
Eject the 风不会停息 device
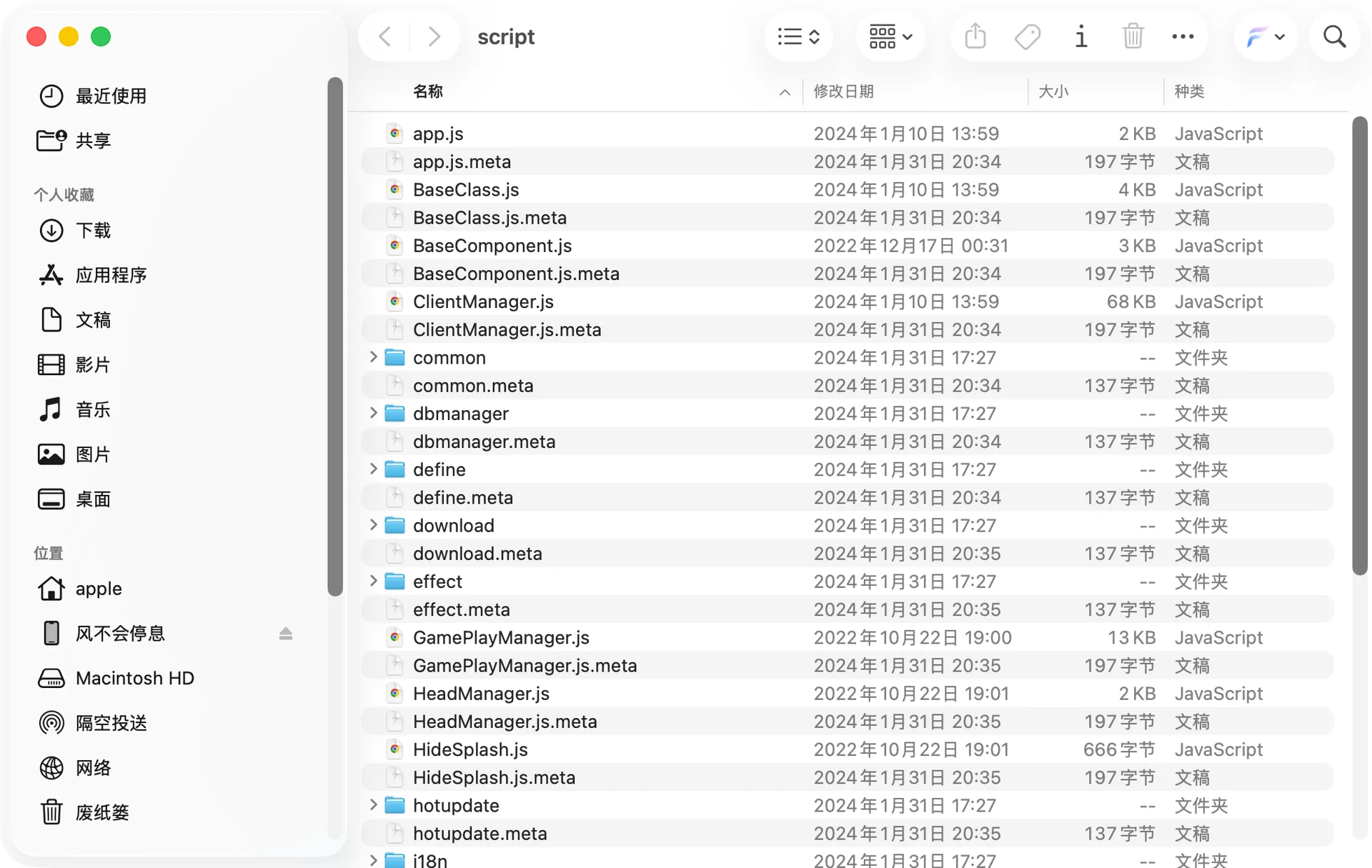(286, 634)
